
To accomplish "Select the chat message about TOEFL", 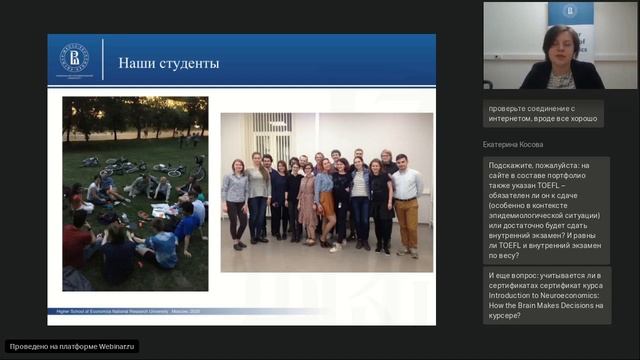I will 547,210.
